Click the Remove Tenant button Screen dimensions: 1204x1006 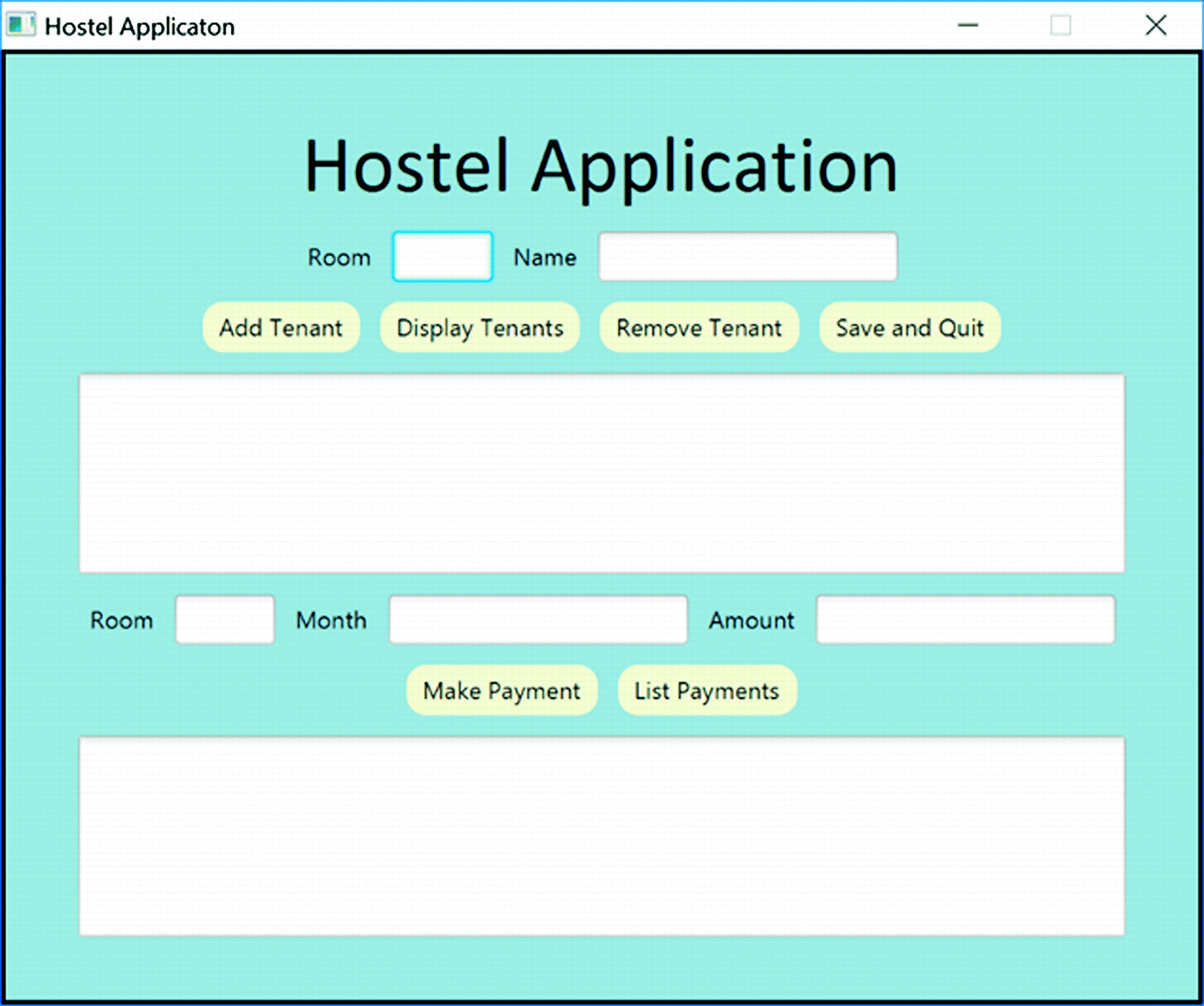[x=699, y=328]
